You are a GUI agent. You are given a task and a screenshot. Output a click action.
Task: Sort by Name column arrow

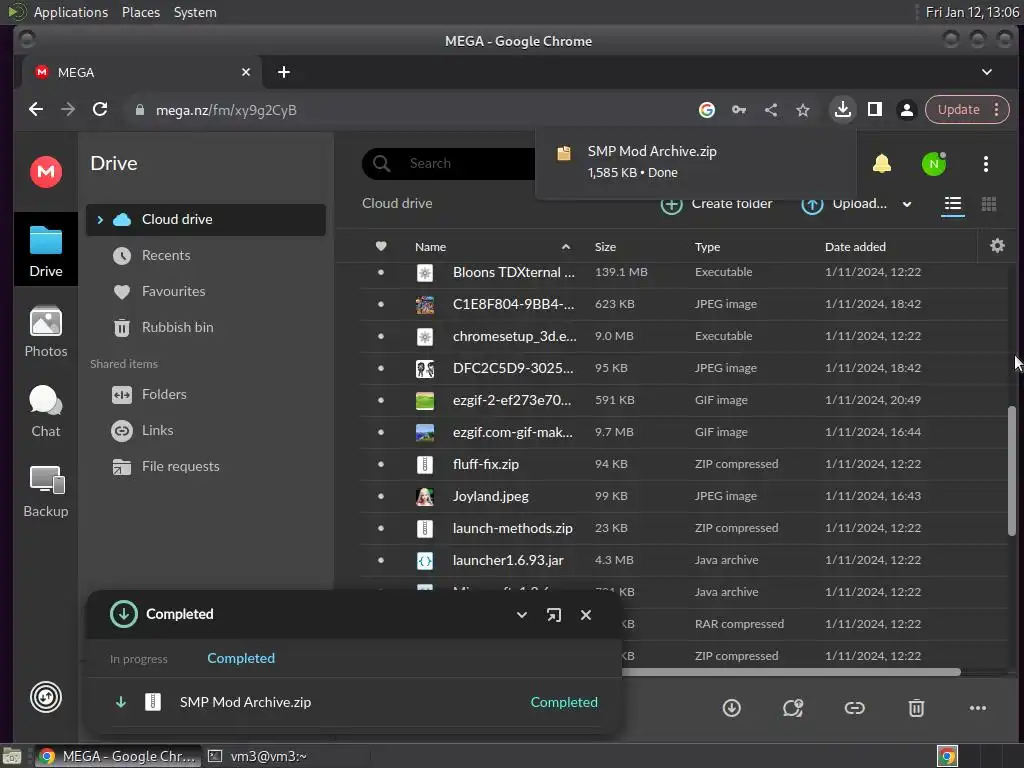click(x=566, y=247)
